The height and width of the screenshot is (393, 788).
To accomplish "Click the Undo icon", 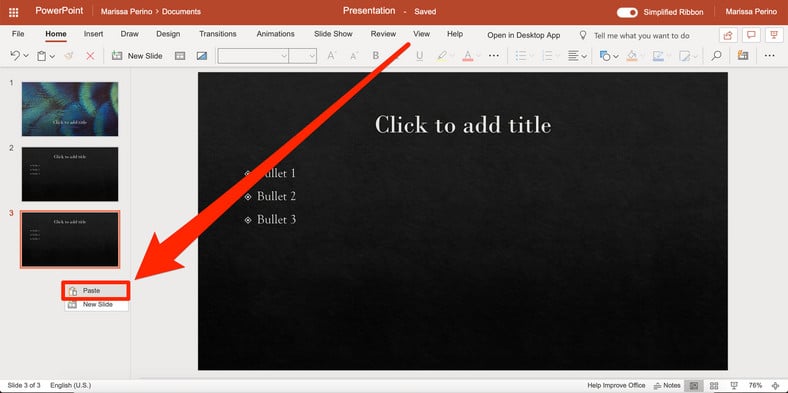I will coord(15,56).
